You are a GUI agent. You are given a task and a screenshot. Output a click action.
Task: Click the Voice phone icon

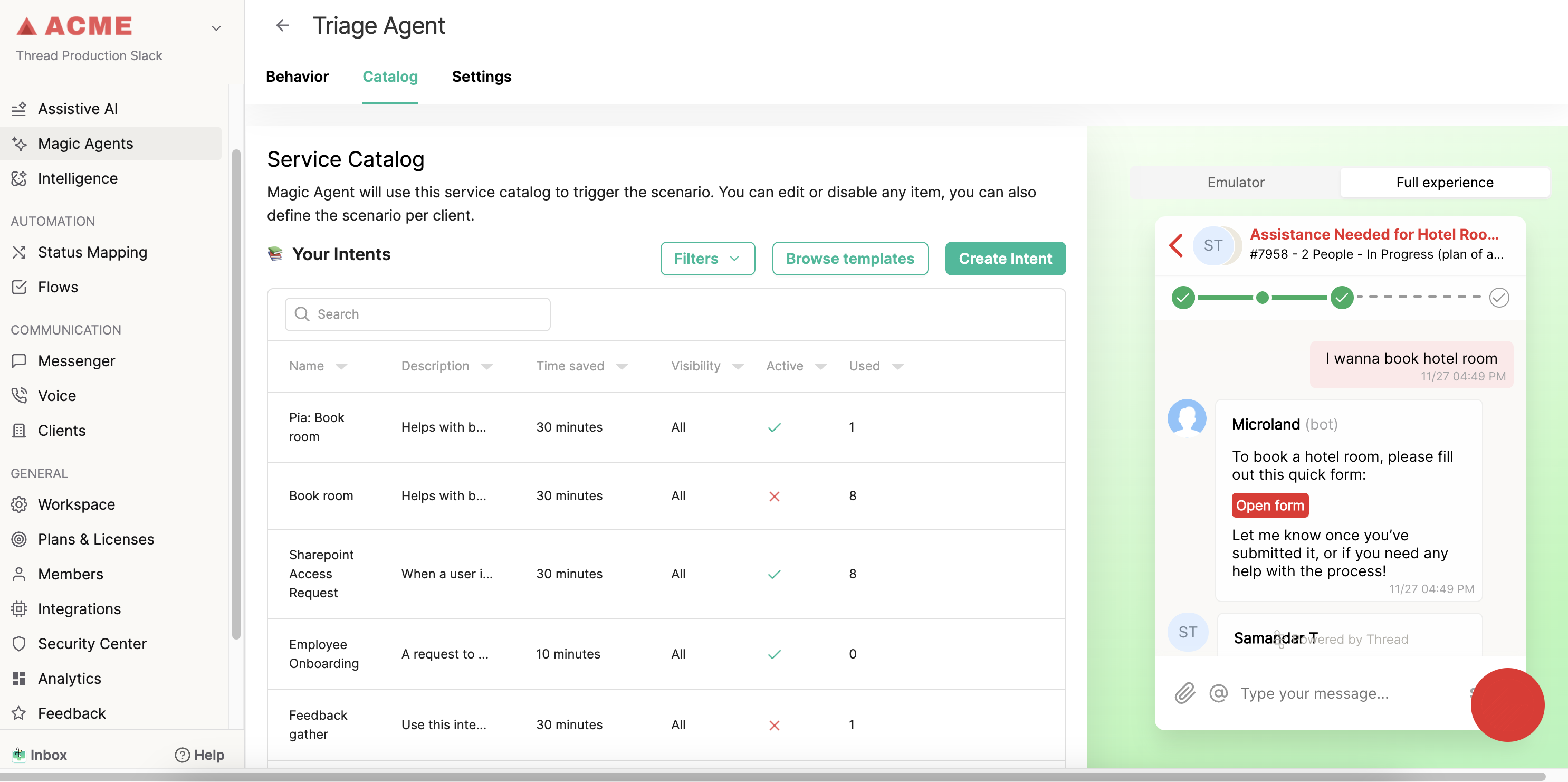pyautogui.click(x=19, y=396)
